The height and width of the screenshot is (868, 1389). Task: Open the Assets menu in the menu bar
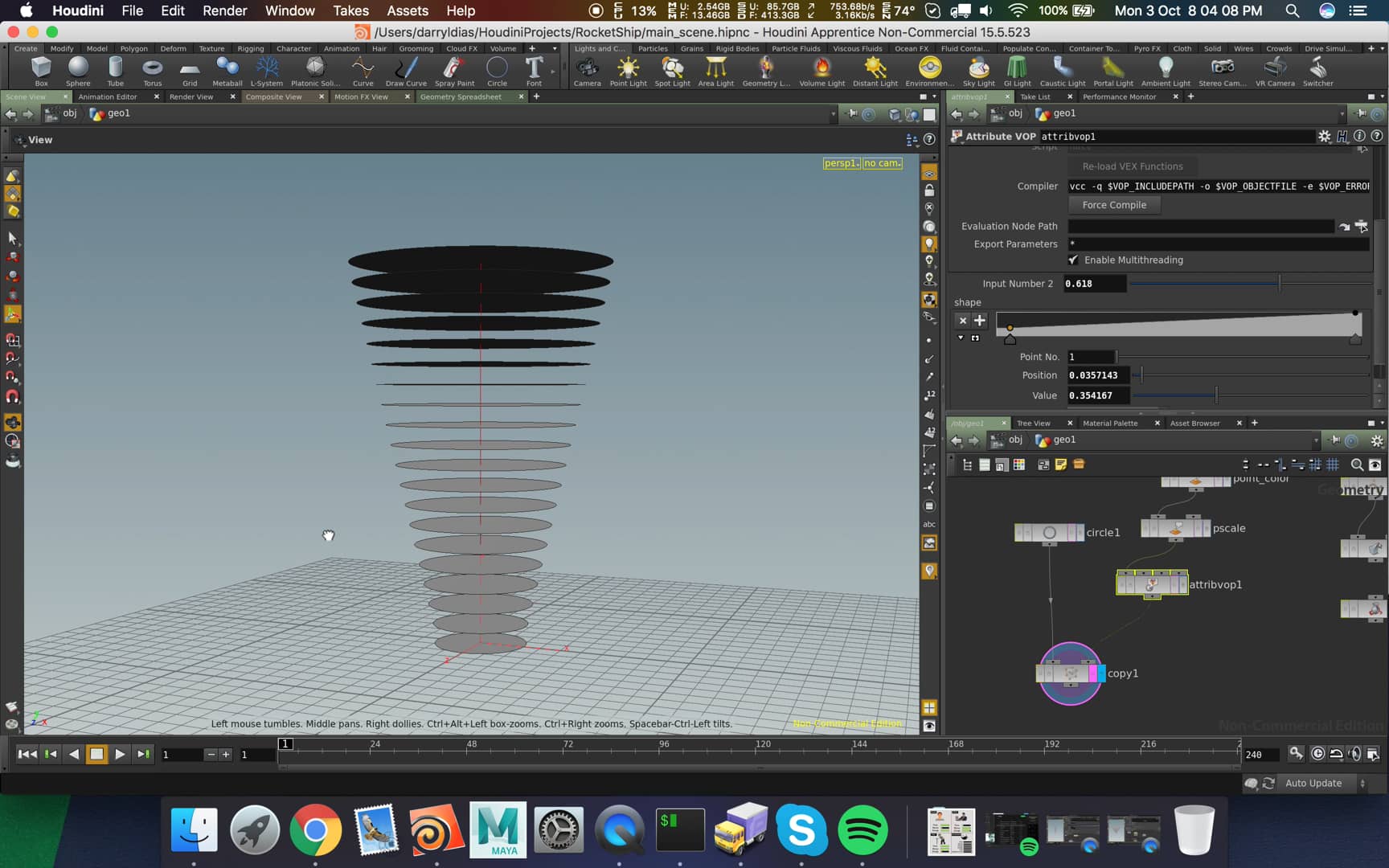click(x=407, y=10)
